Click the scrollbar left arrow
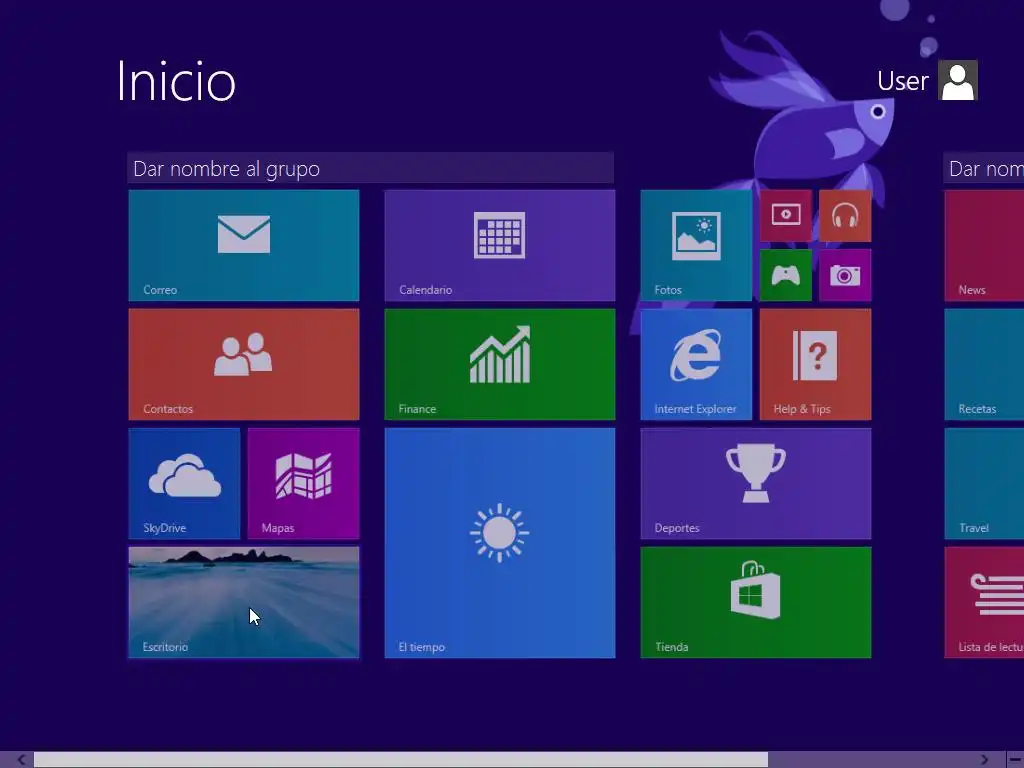The width and height of the screenshot is (1024, 768). click(21, 760)
